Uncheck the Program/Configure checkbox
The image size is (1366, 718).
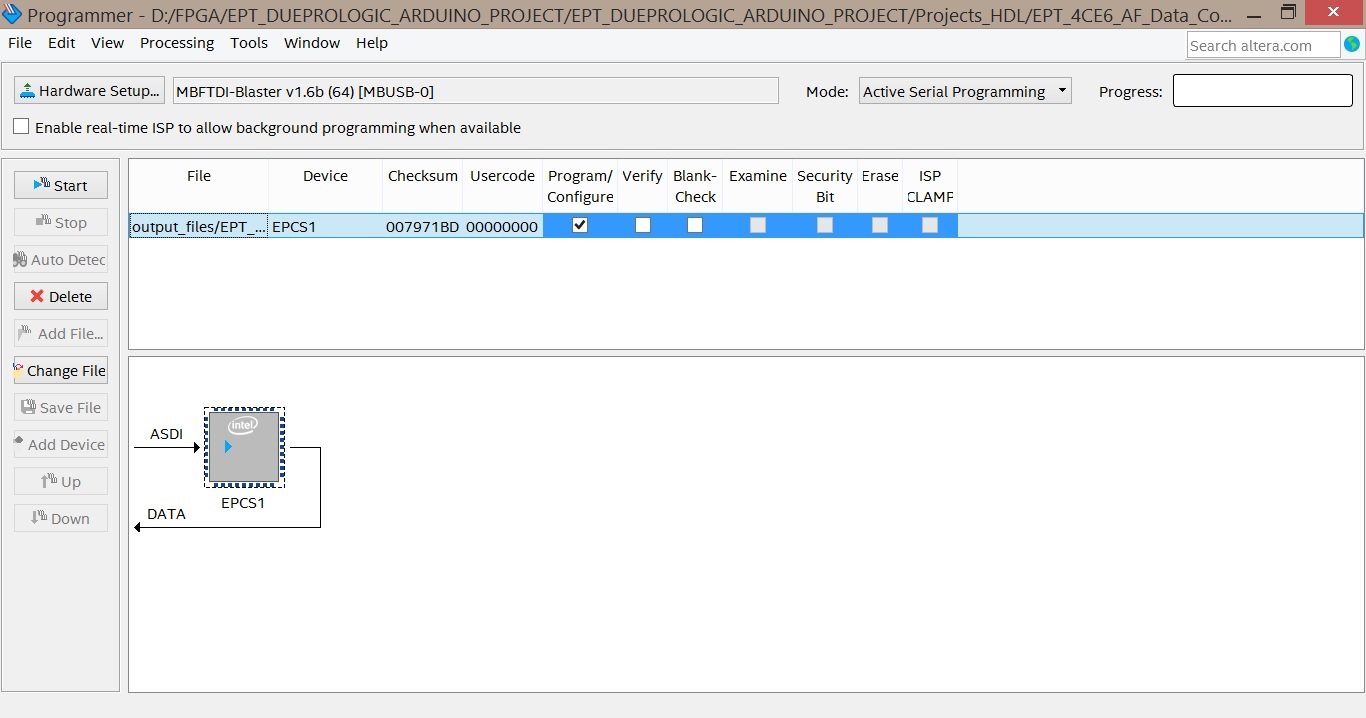[580, 225]
